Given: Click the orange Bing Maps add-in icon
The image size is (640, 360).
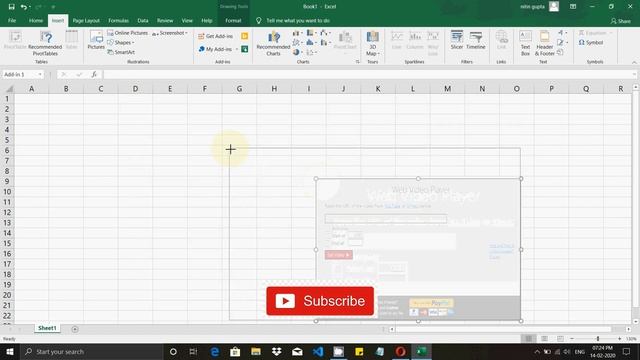Looking at the screenshot, I should click(244, 36).
